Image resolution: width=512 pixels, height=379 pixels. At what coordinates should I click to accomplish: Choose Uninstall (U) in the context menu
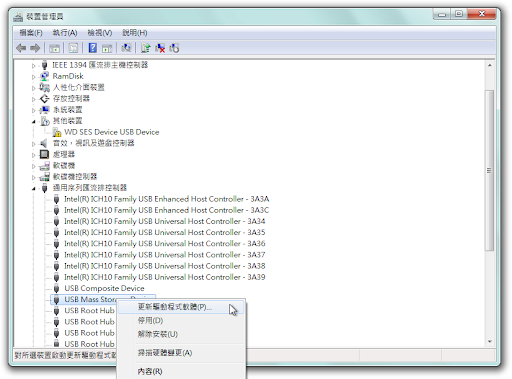[181, 334]
